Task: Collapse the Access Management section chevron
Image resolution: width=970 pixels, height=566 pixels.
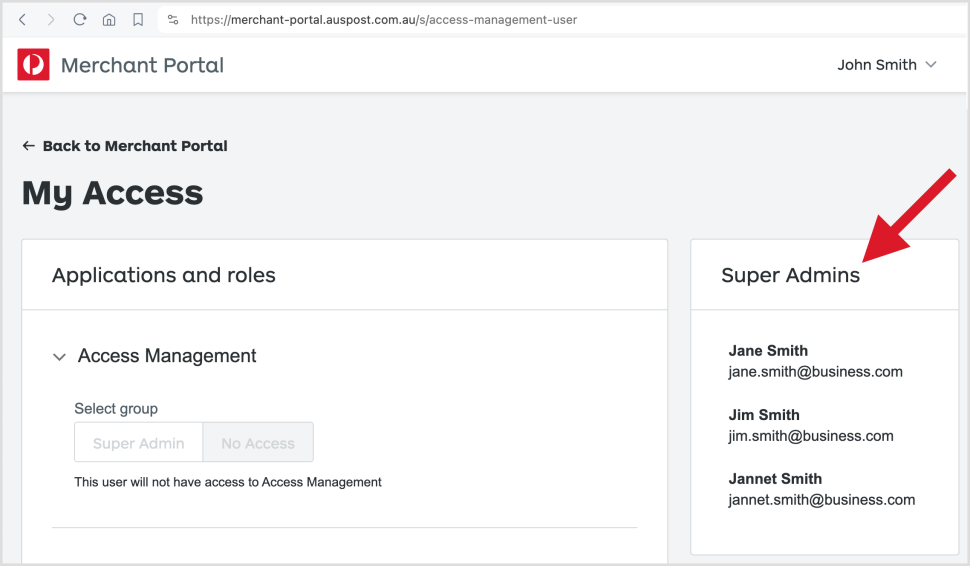Action: [x=59, y=357]
